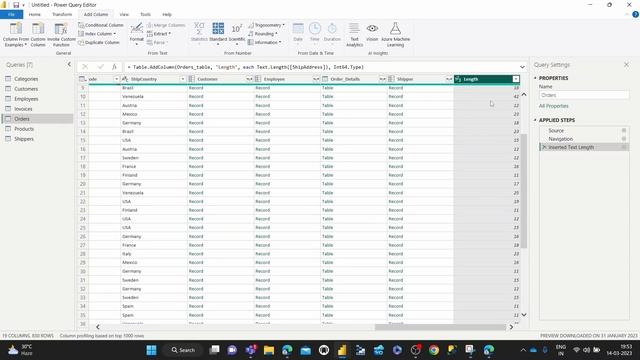Image resolution: width=640 pixels, height=360 pixels.
Task: Open ShipCountry column filter dropdown
Action: pyautogui.click(x=182, y=79)
